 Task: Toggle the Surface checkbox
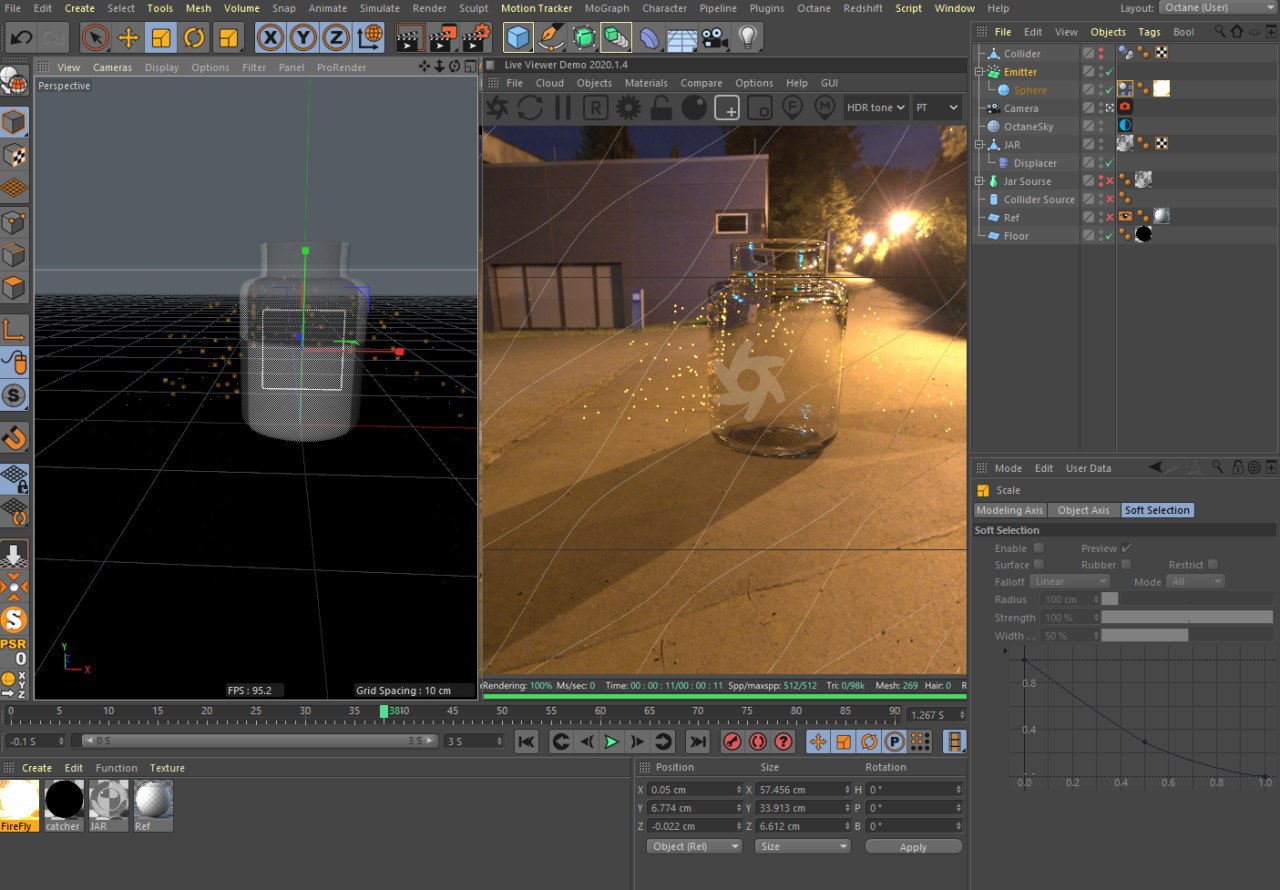coord(1038,564)
